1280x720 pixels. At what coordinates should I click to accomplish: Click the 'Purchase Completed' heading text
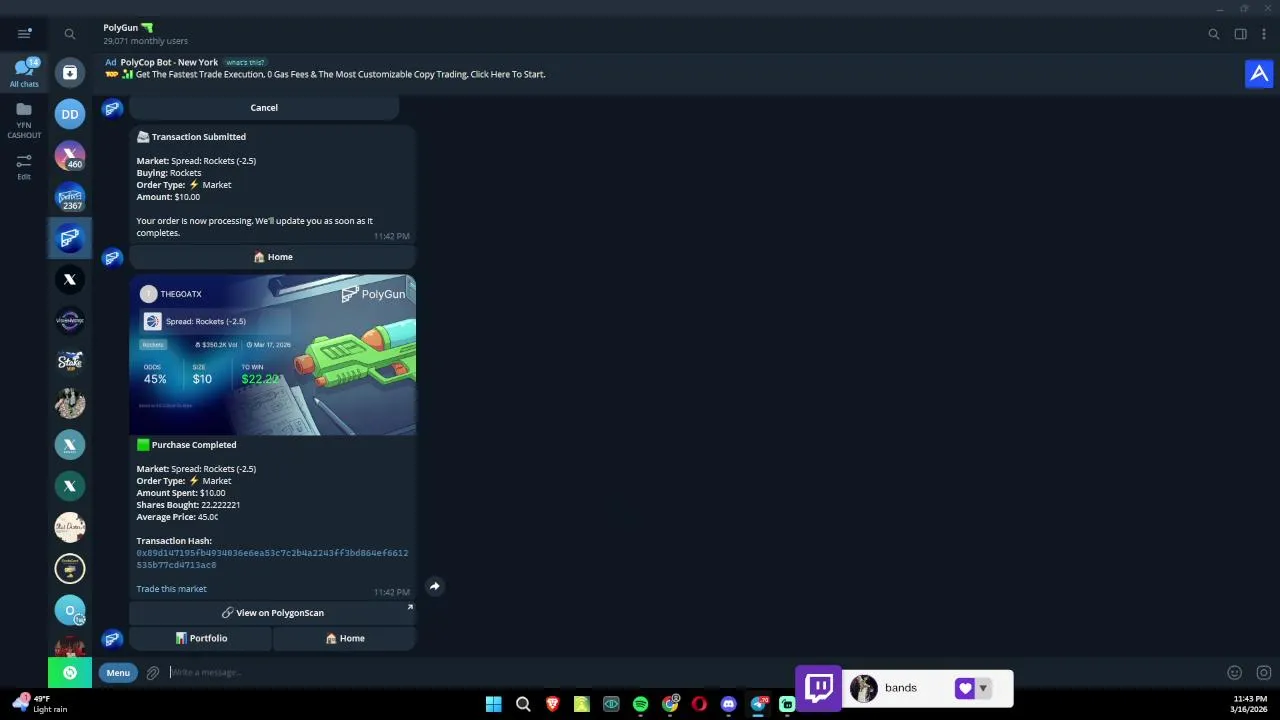point(194,445)
